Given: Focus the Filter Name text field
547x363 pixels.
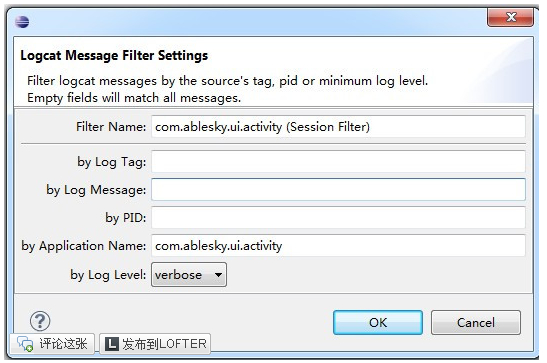Looking at the screenshot, I should tap(338, 127).
